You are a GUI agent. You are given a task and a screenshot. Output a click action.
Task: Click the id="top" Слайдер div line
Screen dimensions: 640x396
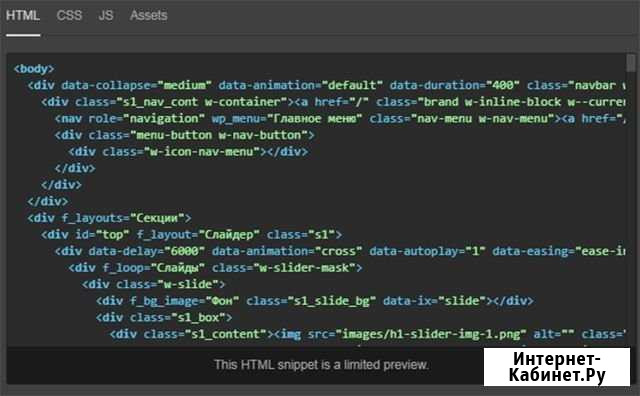click(191, 235)
